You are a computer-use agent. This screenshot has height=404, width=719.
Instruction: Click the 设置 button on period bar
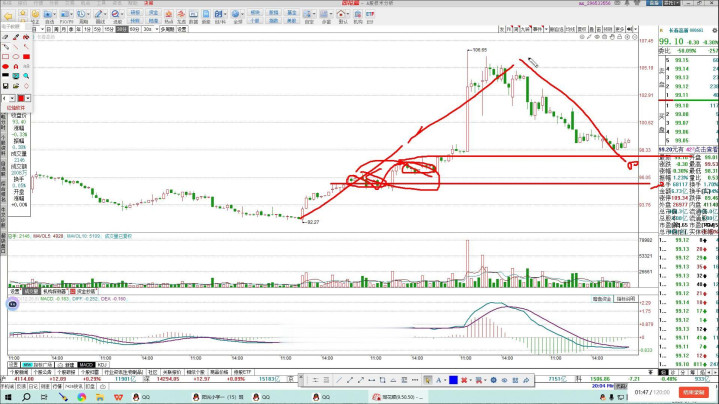tap(182, 29)
